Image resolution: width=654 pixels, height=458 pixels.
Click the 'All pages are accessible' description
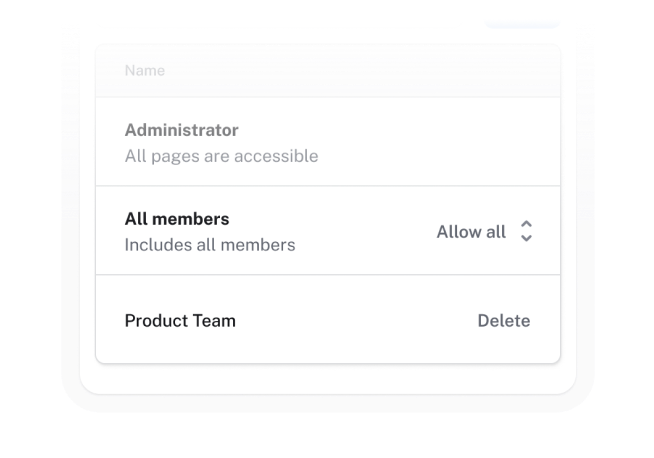(221, 156)
